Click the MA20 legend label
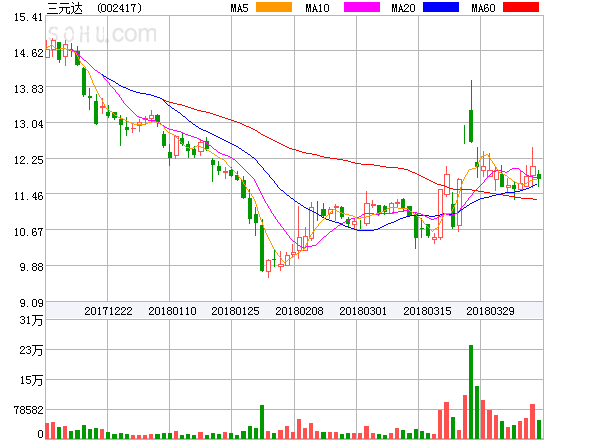Viewport: 600px width, 440px height. click(x=403, y=8)
